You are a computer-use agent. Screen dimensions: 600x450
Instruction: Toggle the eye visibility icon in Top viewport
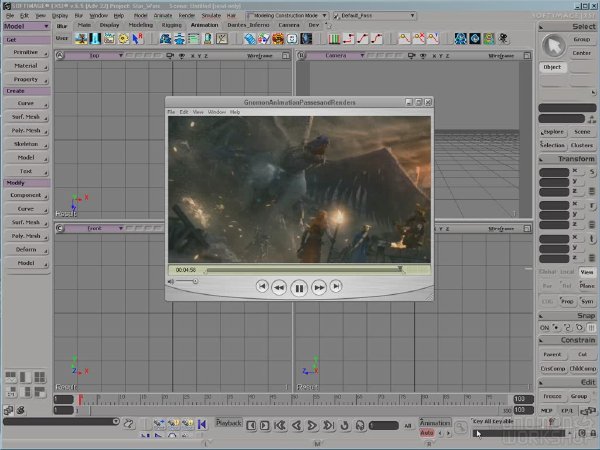182,56
